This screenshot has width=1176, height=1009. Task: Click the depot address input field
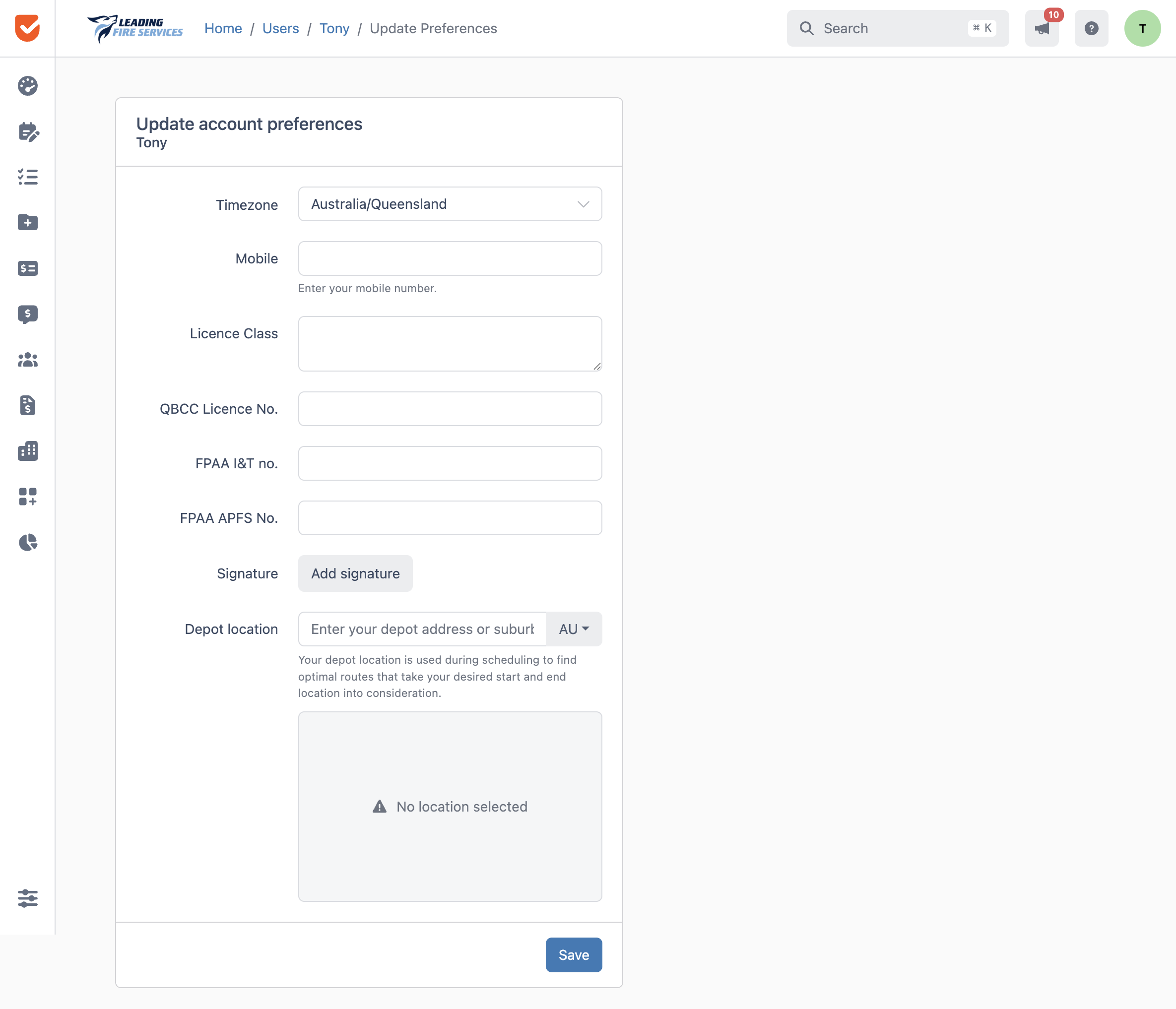[422, 630]
